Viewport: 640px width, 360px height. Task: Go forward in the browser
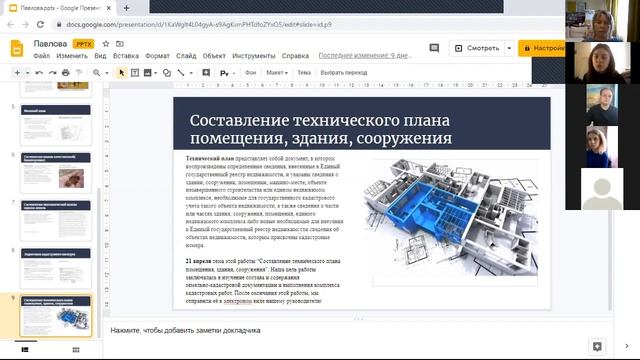click(x=25, y=24)
